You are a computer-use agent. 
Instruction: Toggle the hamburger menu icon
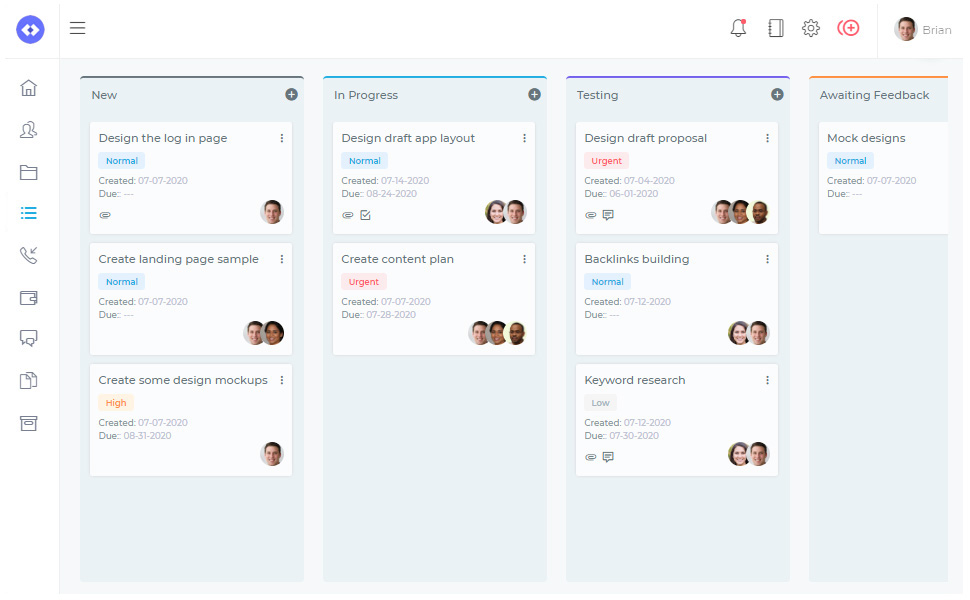(x=77, y=28)
